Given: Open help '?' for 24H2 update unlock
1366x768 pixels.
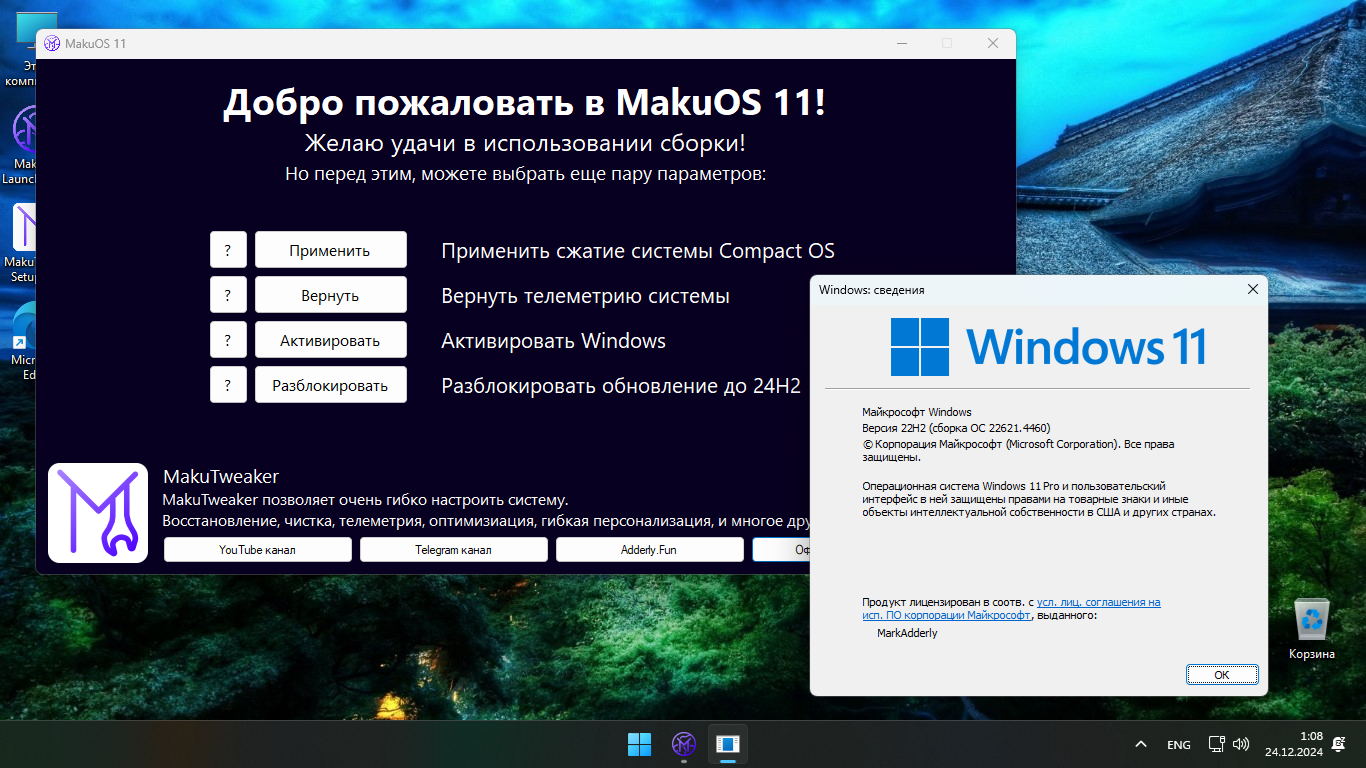Looking at the screenshot, I should (x=228, y=385).
